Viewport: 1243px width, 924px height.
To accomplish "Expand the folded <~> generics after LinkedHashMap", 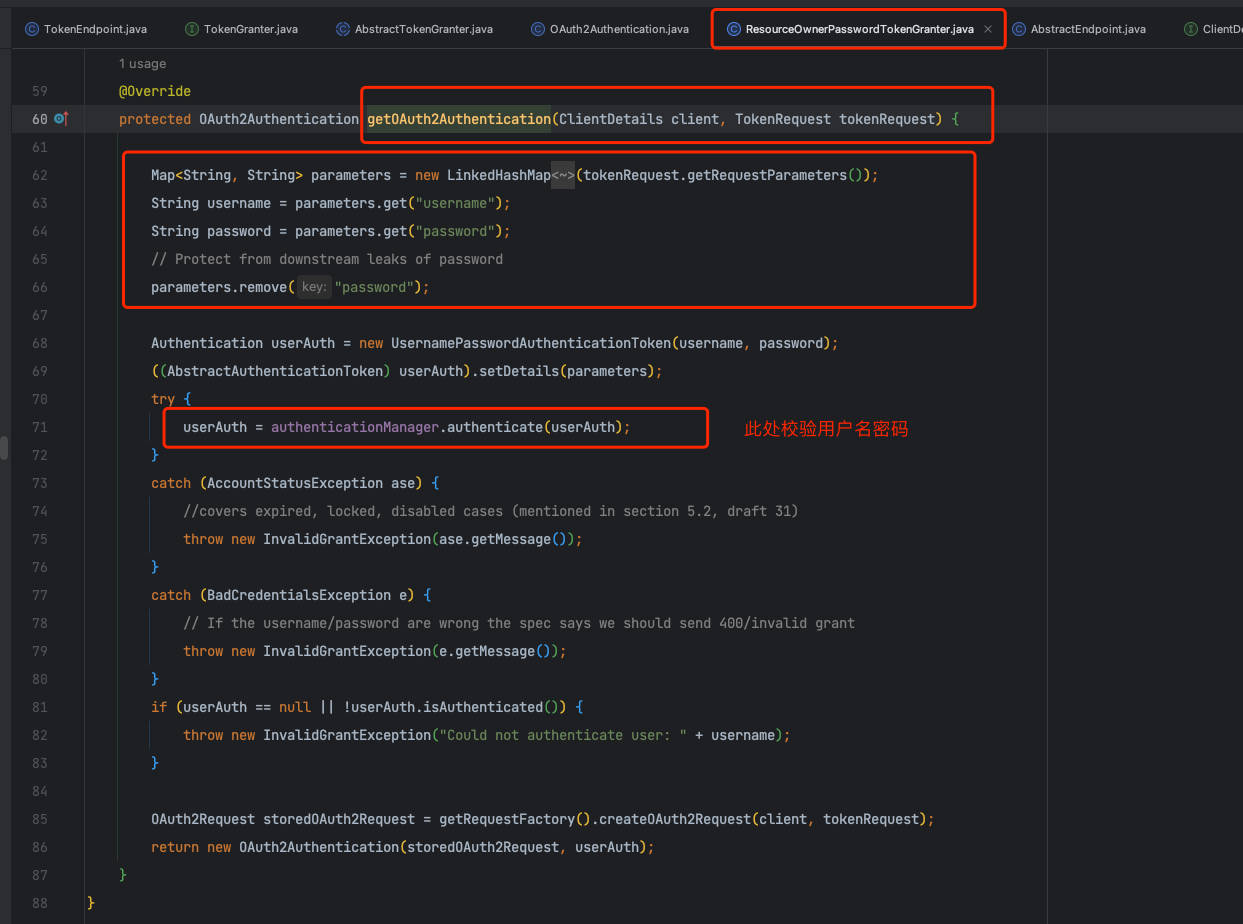I will pos(563,175).
